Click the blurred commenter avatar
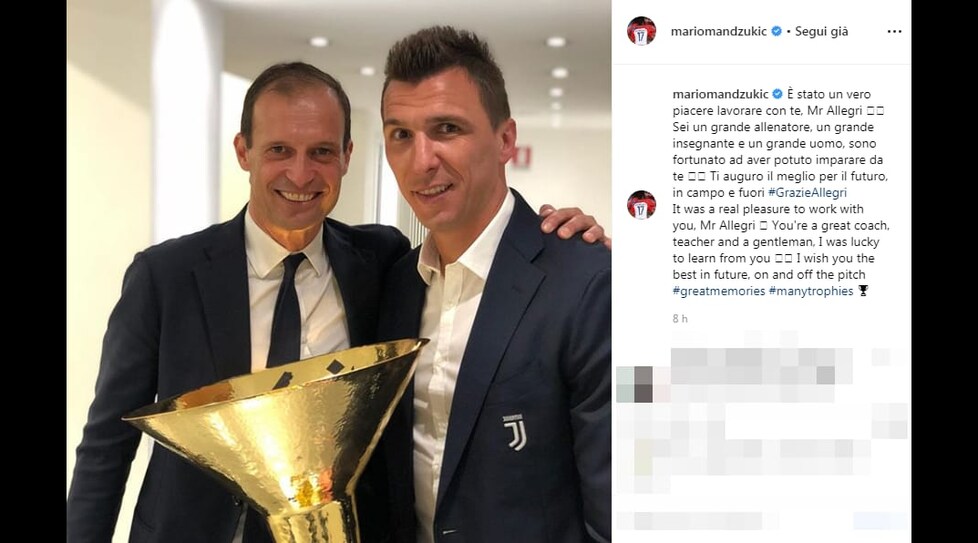The height and width of the screenshot is (543, 978). pyautogui.click(x=634, y=384)
